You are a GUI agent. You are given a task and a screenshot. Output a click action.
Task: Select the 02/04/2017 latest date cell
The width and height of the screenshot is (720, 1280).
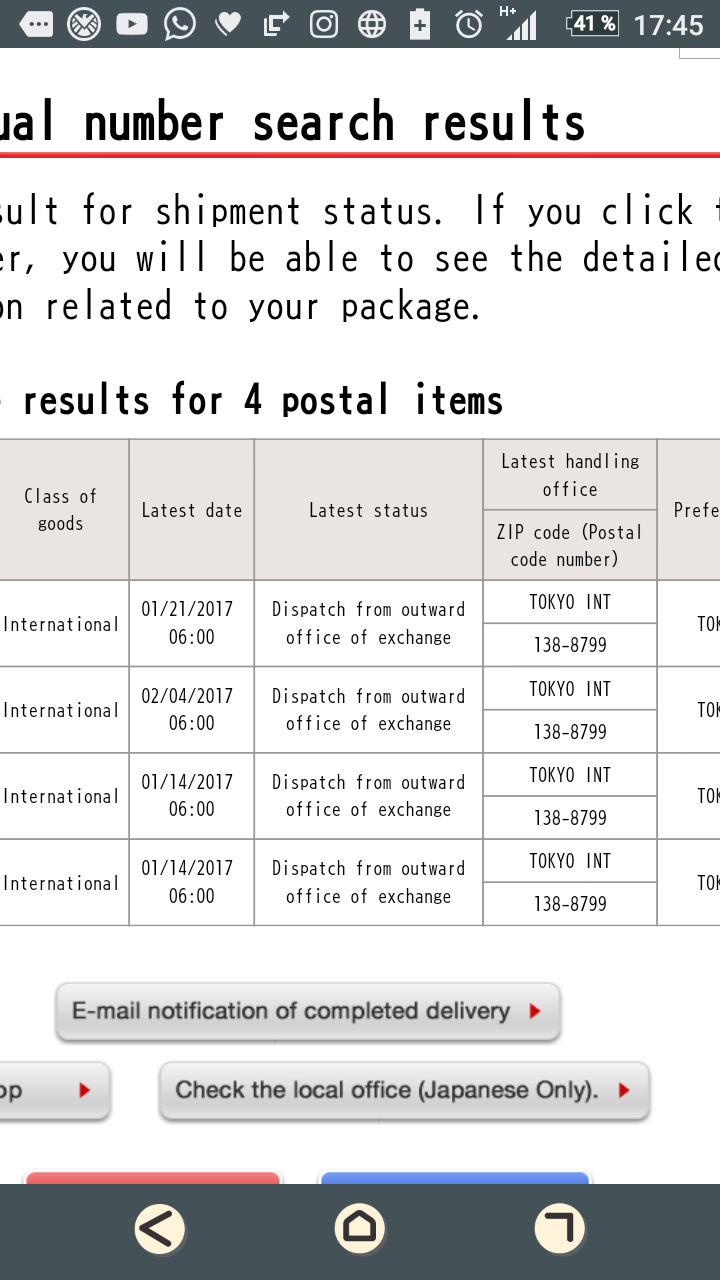[192, 710]
